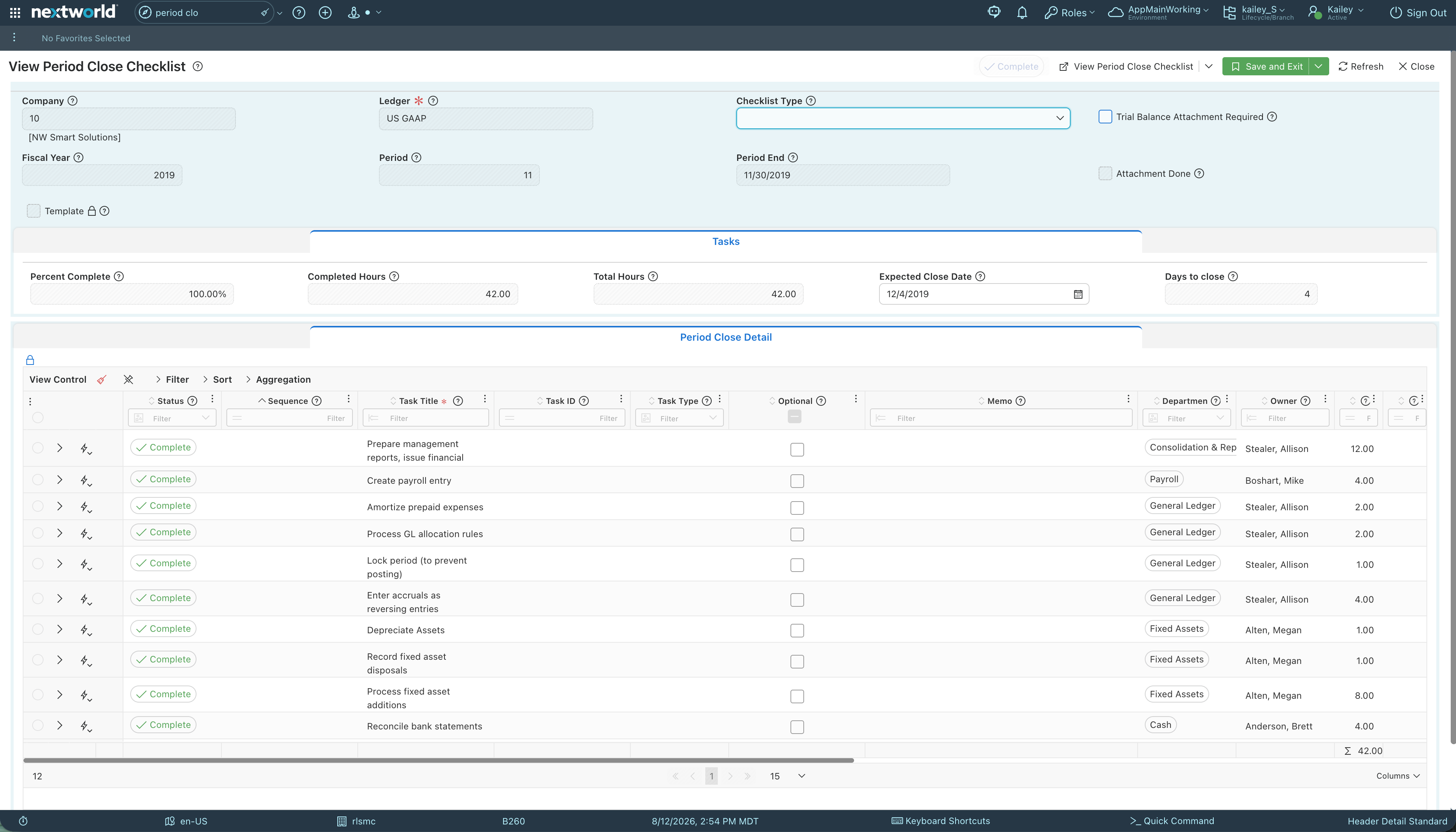Select row radio for Depreciate Assets
The height and width of the screenshot is (832, 1456).
(x=38, y=629)
